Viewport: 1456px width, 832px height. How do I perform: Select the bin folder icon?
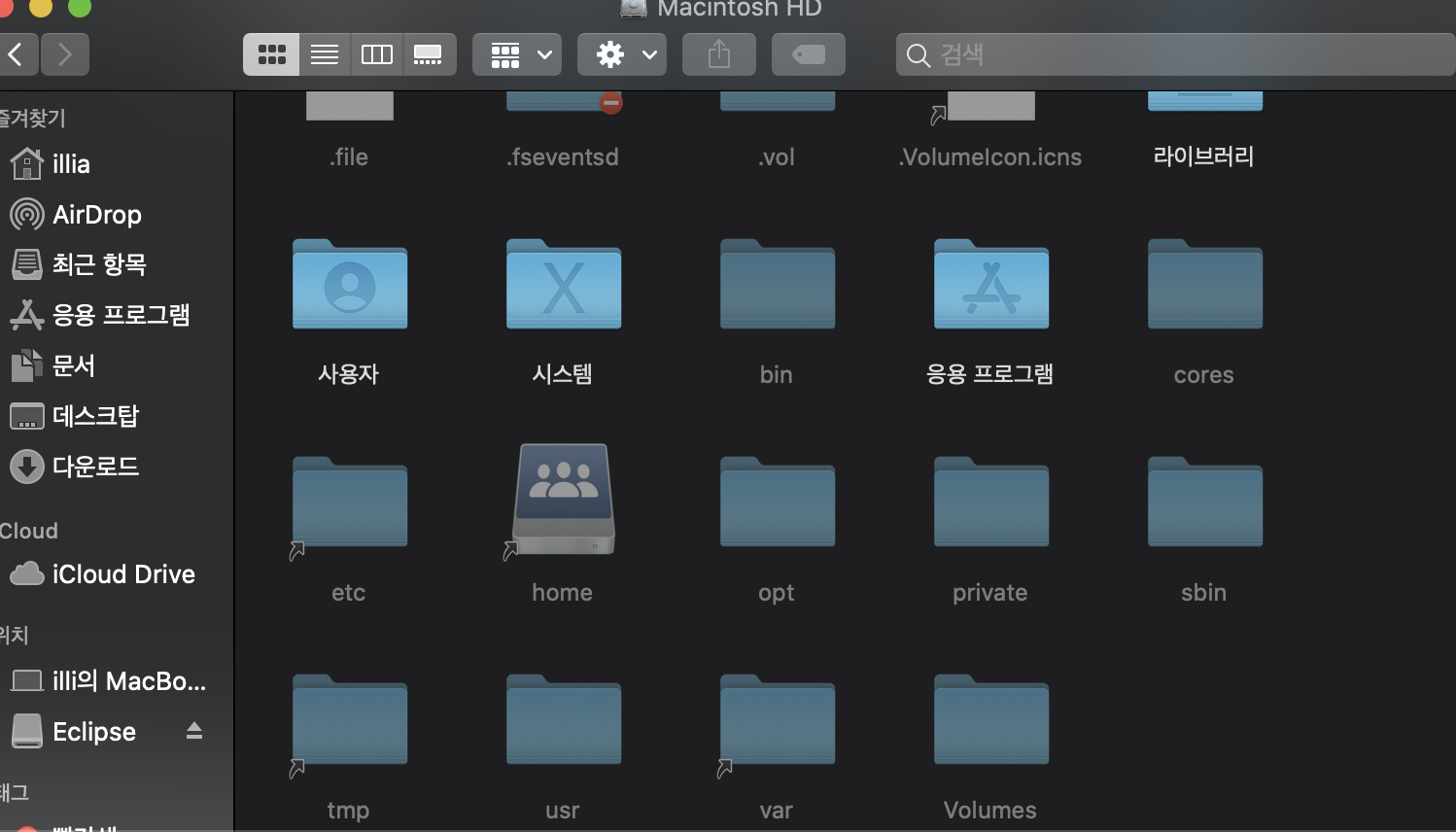coord(778,284)
